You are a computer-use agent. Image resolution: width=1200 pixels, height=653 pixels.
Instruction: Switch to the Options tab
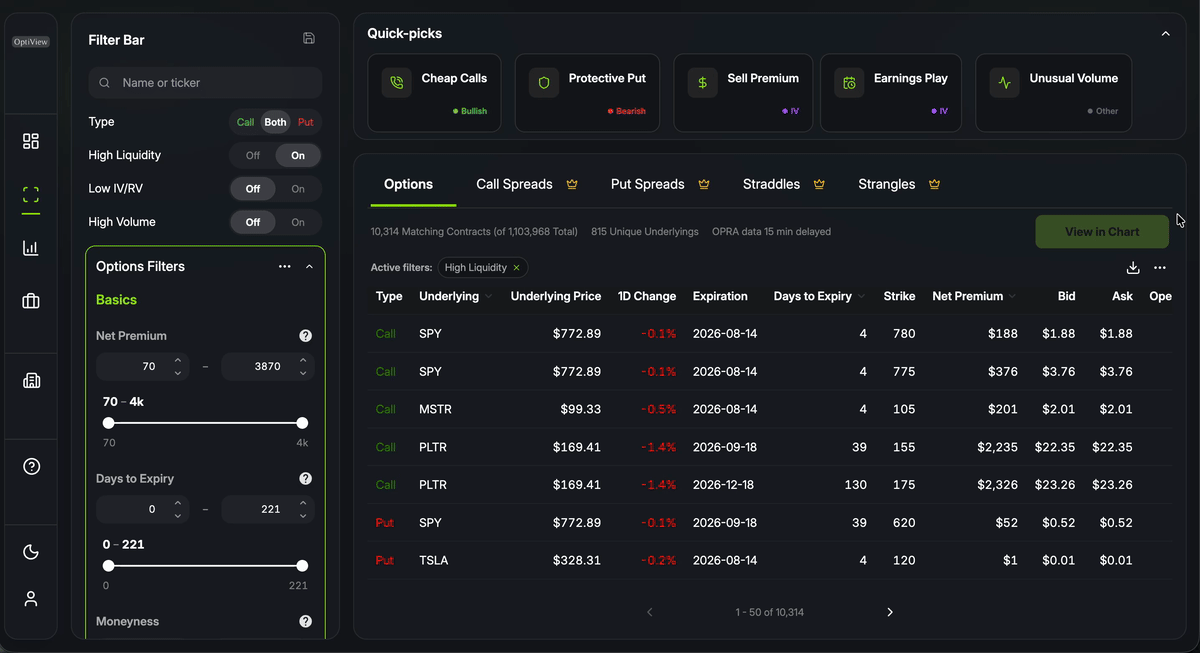point(408,185)
